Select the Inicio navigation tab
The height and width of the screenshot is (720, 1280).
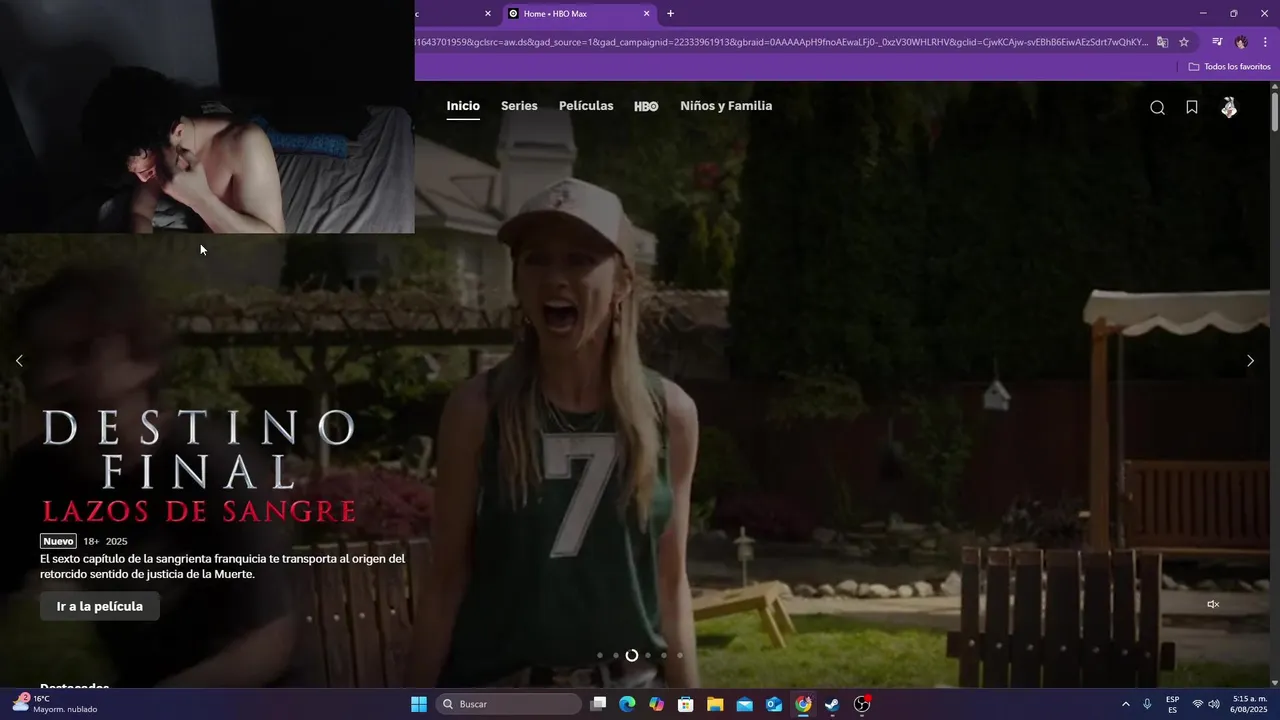[463, 106]
